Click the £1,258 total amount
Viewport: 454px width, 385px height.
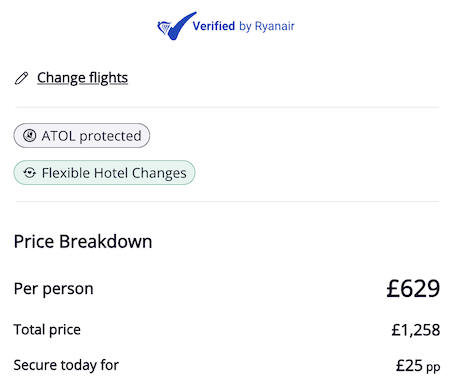coord(416,330)
